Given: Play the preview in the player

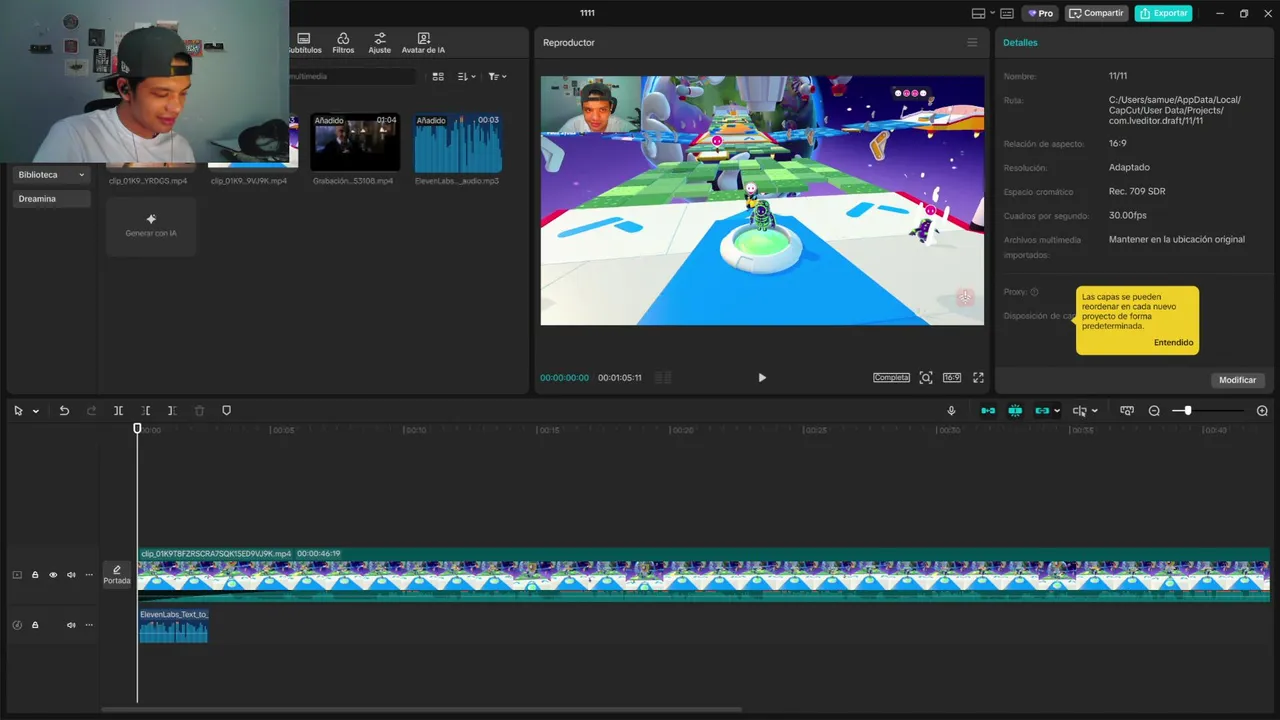Looking at the screenshot, I should (762, 378).
